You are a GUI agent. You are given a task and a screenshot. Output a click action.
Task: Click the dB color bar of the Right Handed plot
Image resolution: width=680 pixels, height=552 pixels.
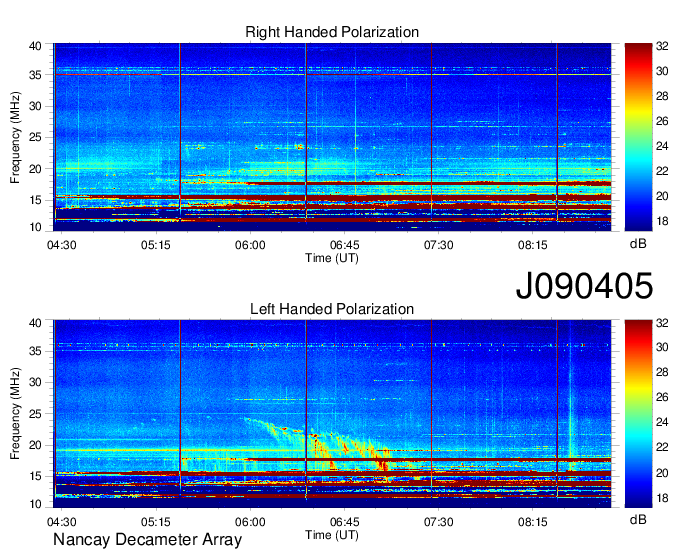pyautogui.click(x=638, y=137)
